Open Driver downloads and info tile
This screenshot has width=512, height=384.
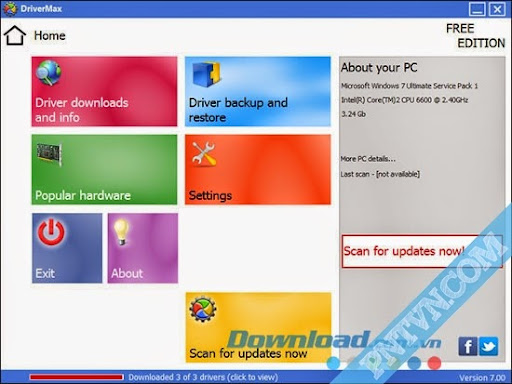click(x=104, y=91)
